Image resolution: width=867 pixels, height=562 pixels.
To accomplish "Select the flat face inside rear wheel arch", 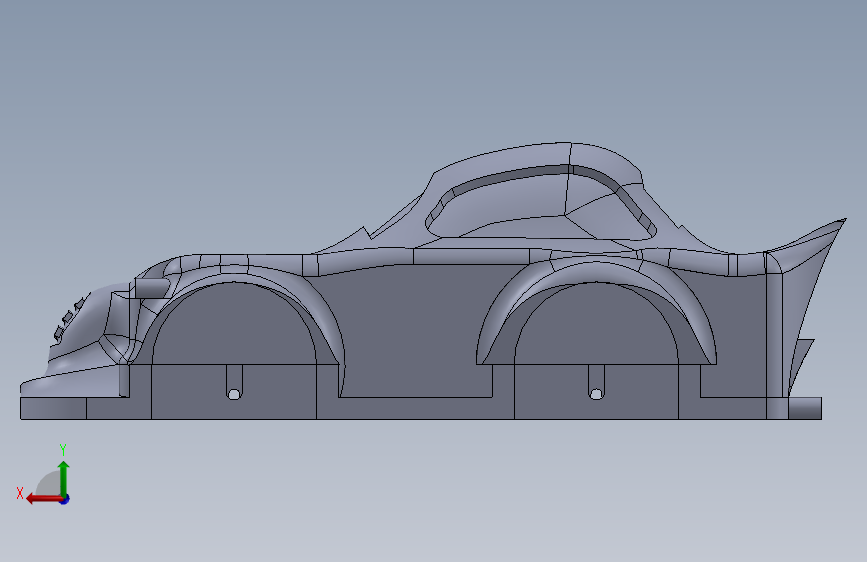I will [x=596, y=326].
